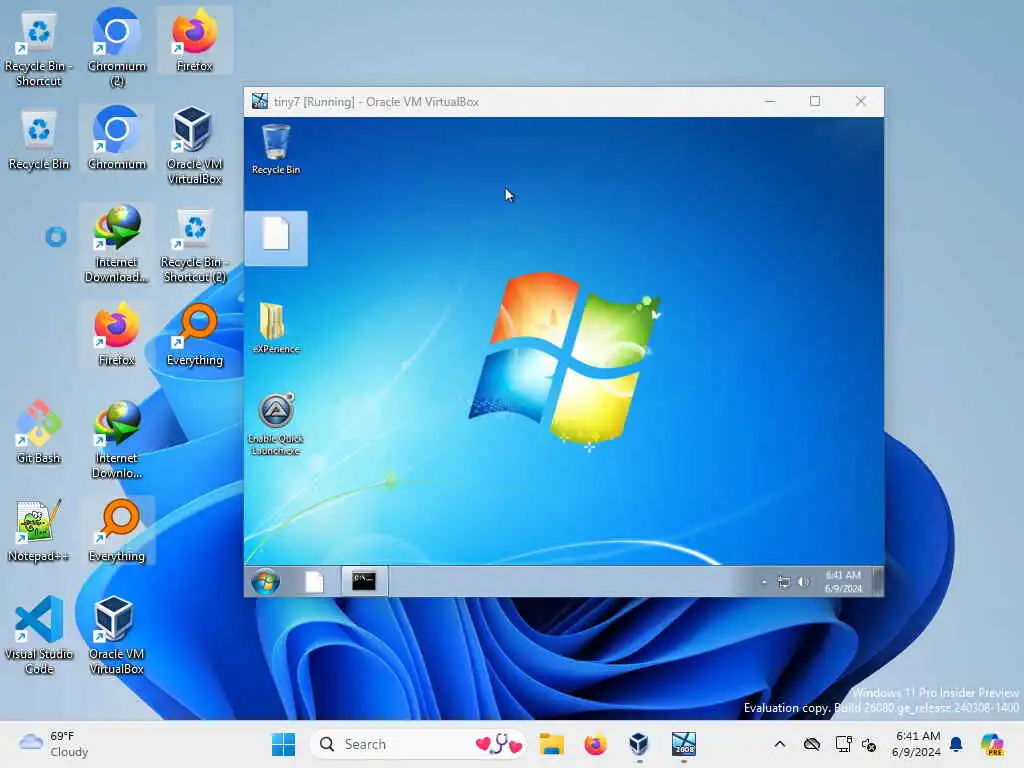Select the Recycle Bin - Shortcut (2) icon
Image resolution: width=1024 pixels, height=768 pixels.
tap(195, 244)
